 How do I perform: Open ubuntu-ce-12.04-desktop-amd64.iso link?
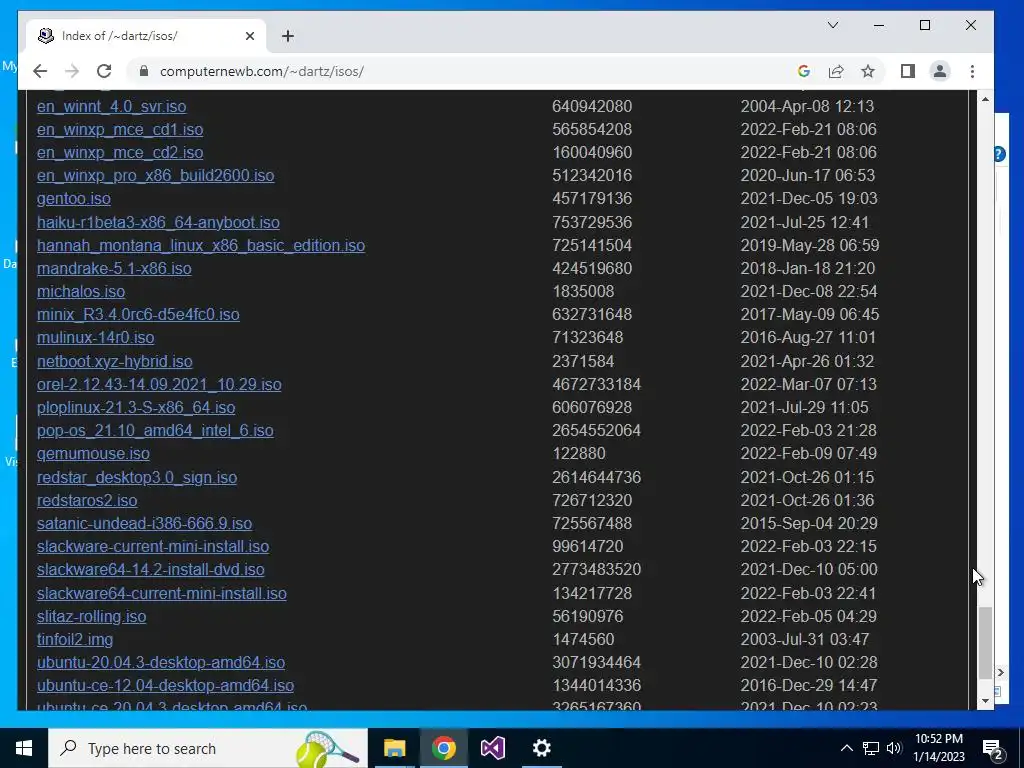165,686
